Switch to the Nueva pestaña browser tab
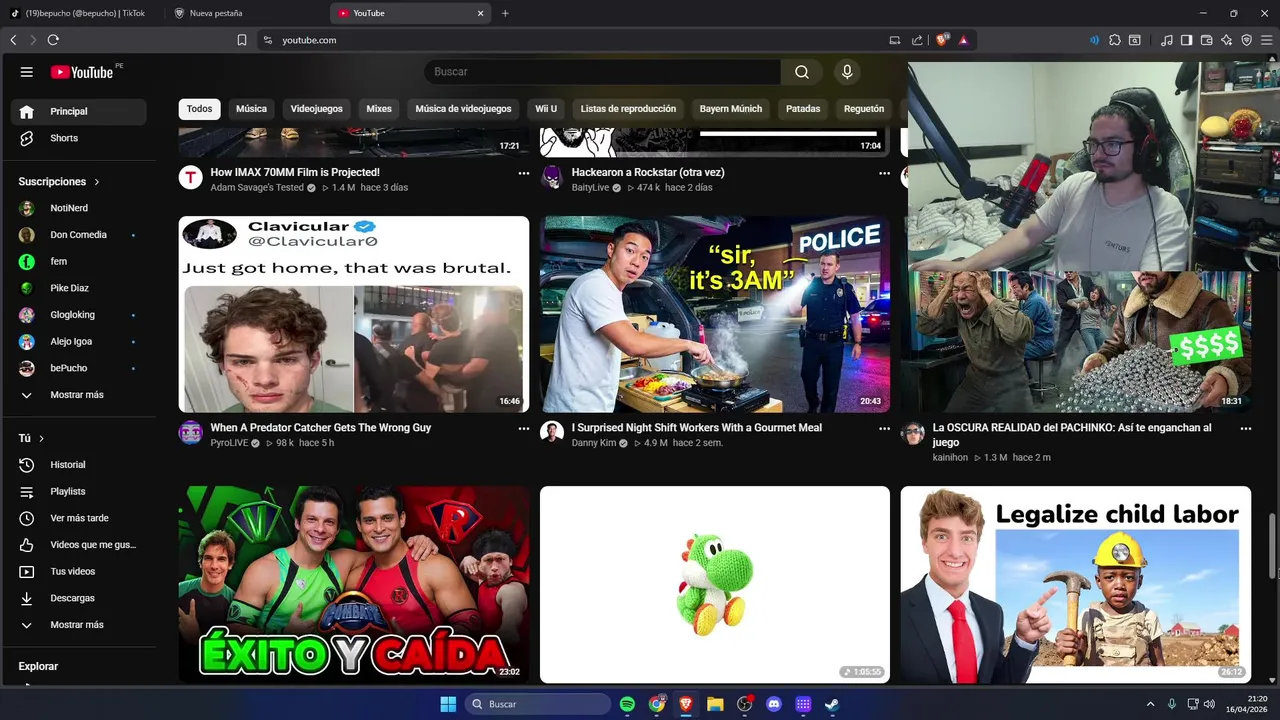 247,13
